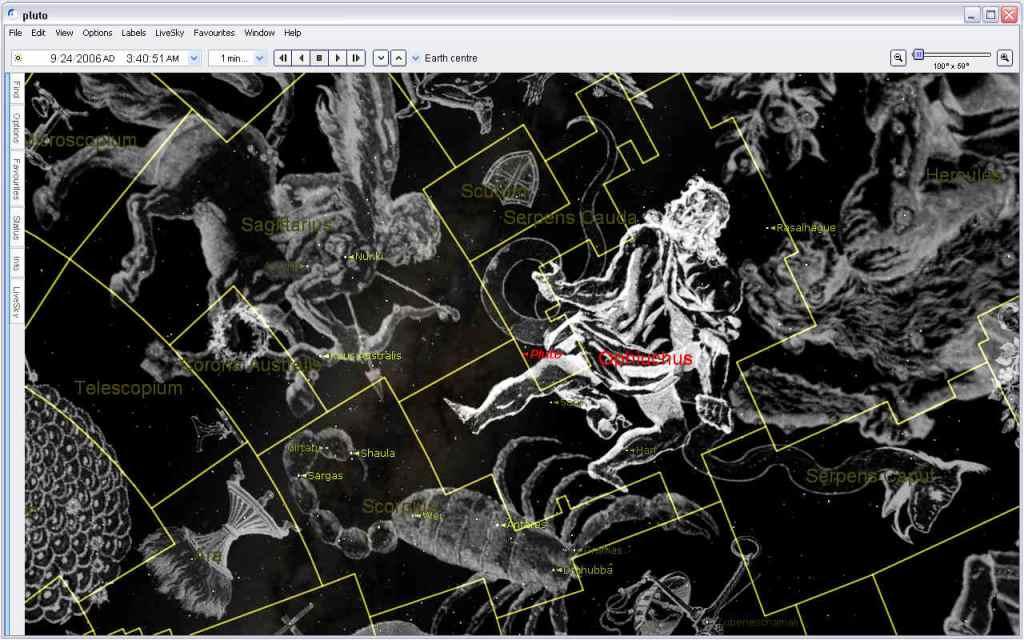Viewport: 1024px width, 640px height.
Task: Click the Hercules constellation label
Action: pyautogui.click(x=963, y=175)
